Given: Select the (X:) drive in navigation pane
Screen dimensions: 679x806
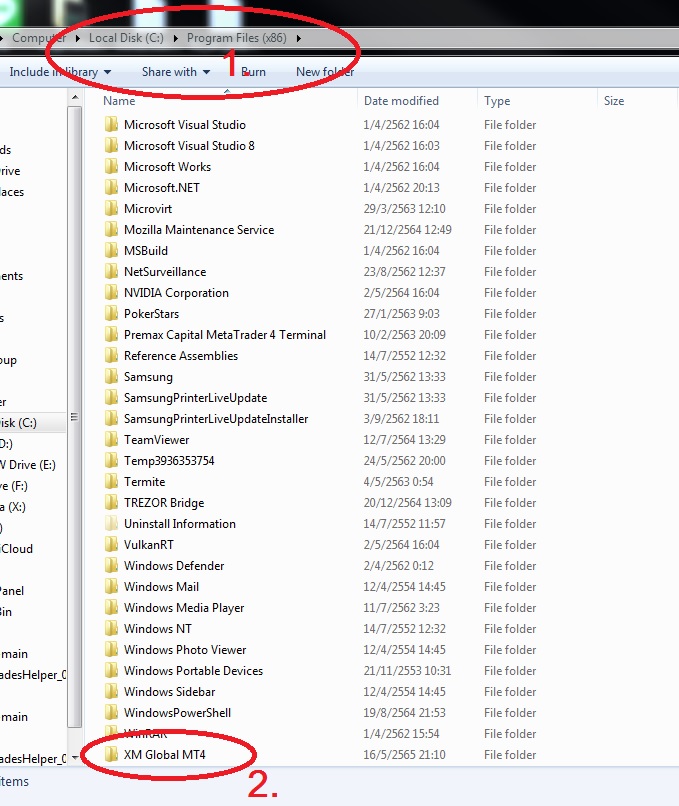Looking at the screenshot, I should tap(13, 507).
